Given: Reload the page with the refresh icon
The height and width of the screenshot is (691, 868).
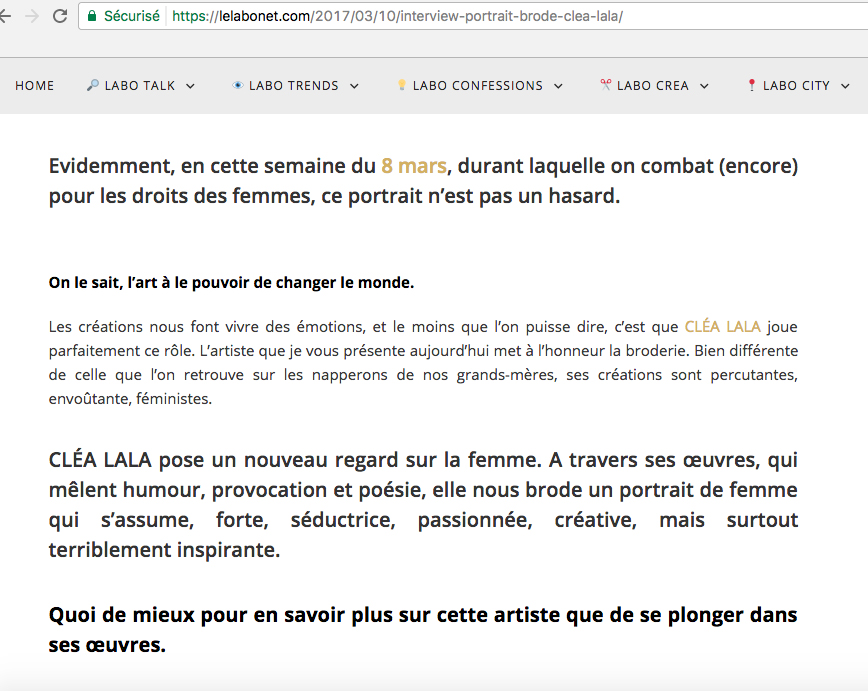Looking at the screenshot, I should 60,16.
